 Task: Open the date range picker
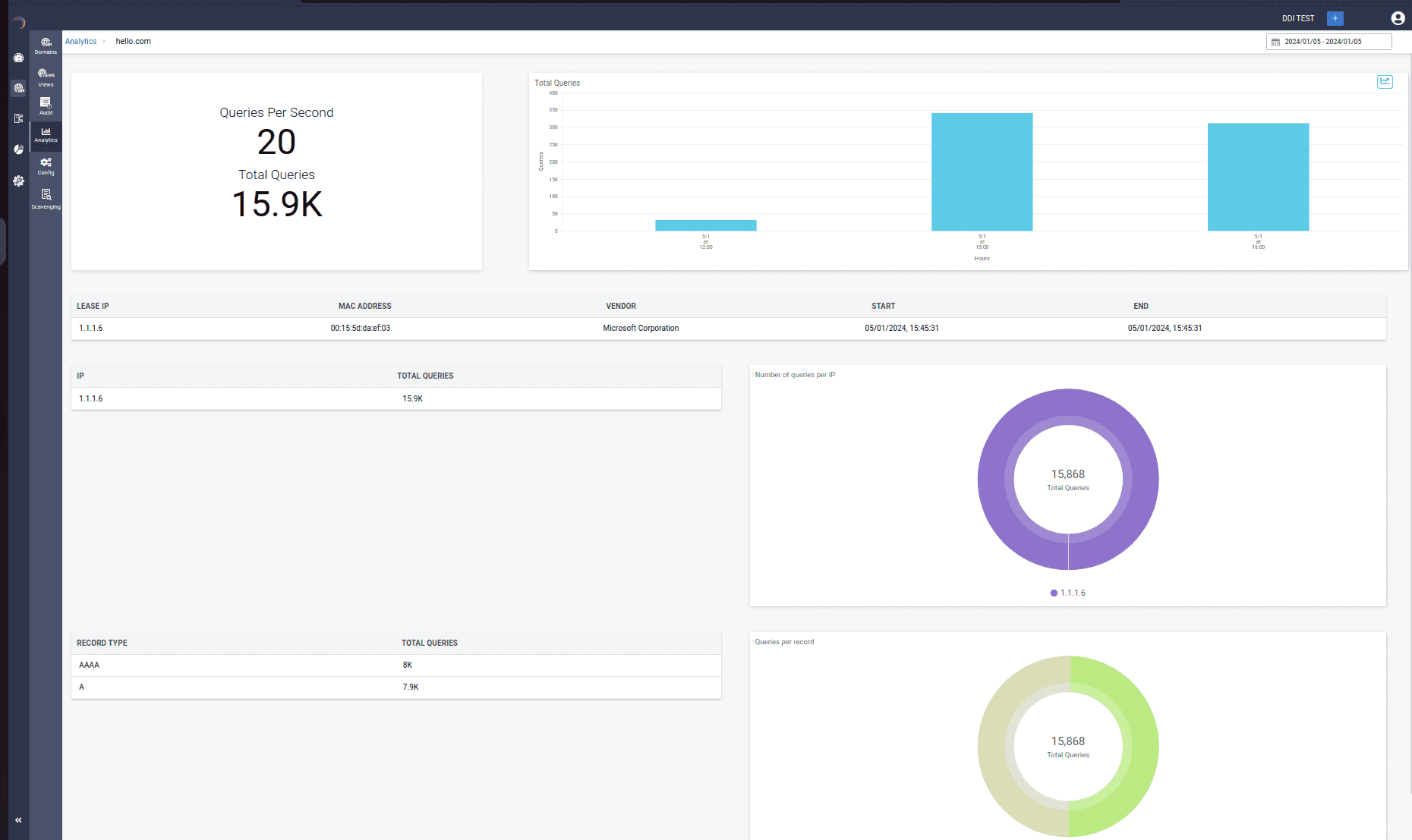1328,42
